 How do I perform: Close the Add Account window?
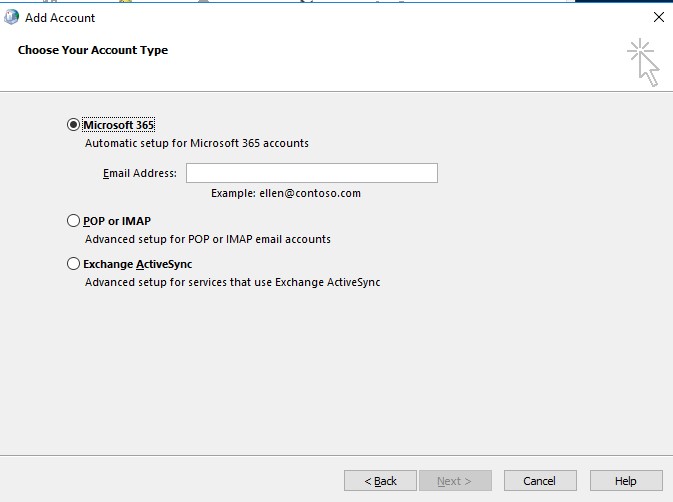coord(659,17)
